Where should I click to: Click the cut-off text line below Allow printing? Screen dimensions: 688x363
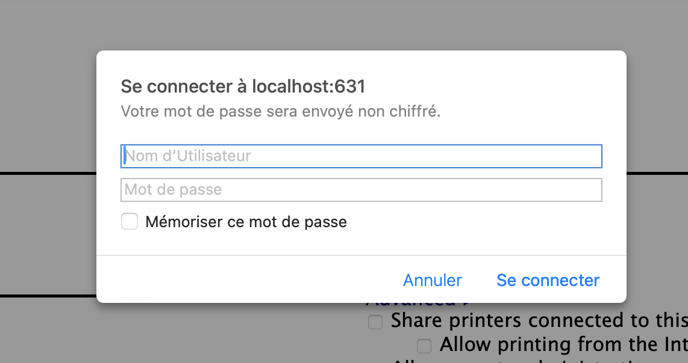(539, 361)
